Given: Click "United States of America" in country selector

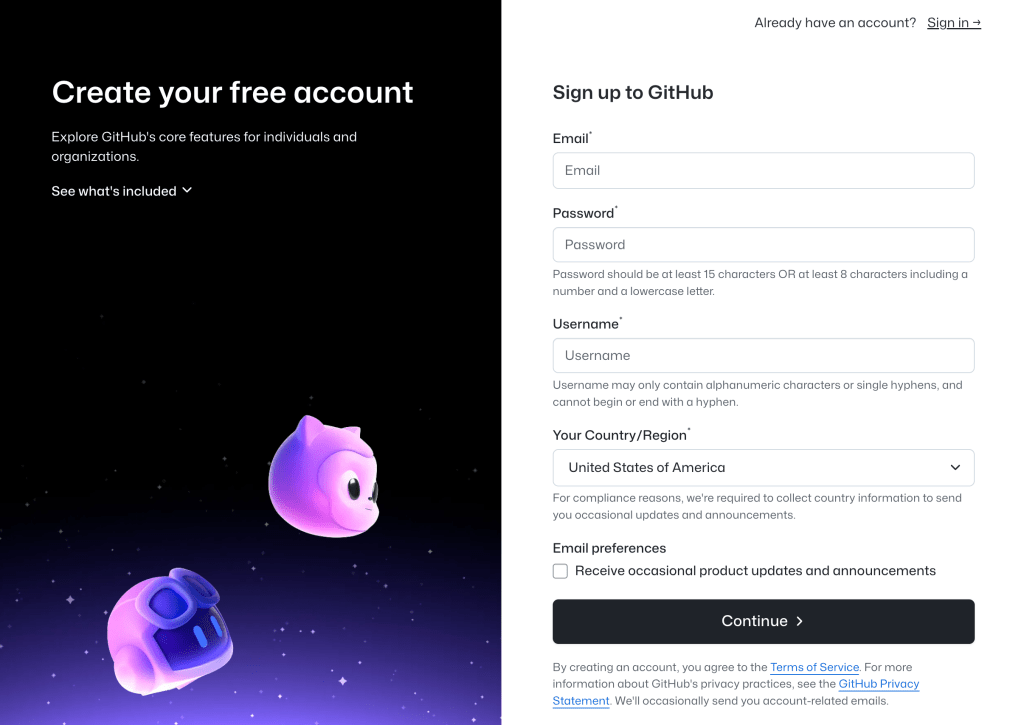Looking at the screenshot, I should tap(646, 467).
